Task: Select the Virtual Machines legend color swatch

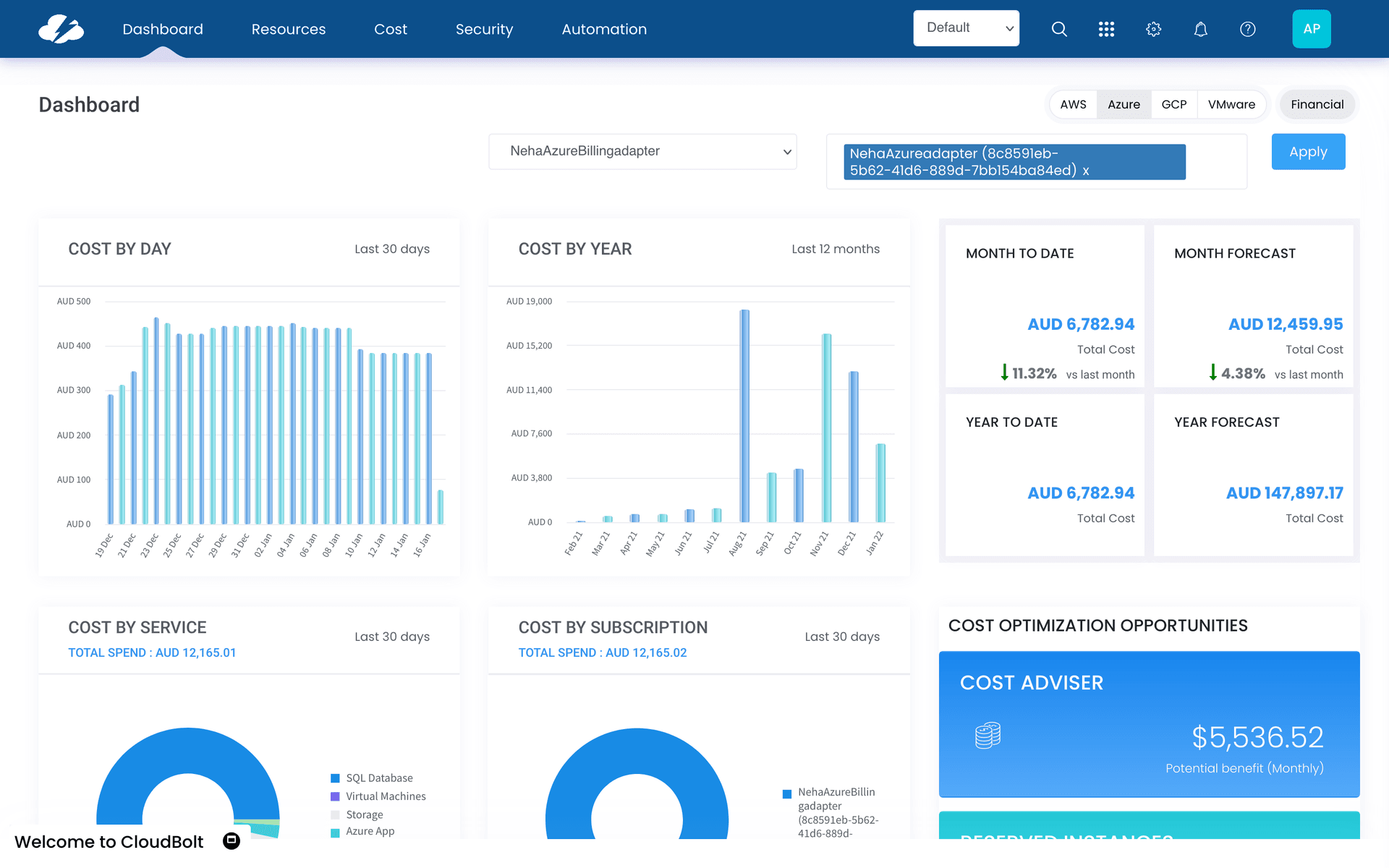Action: click(334, 796)
